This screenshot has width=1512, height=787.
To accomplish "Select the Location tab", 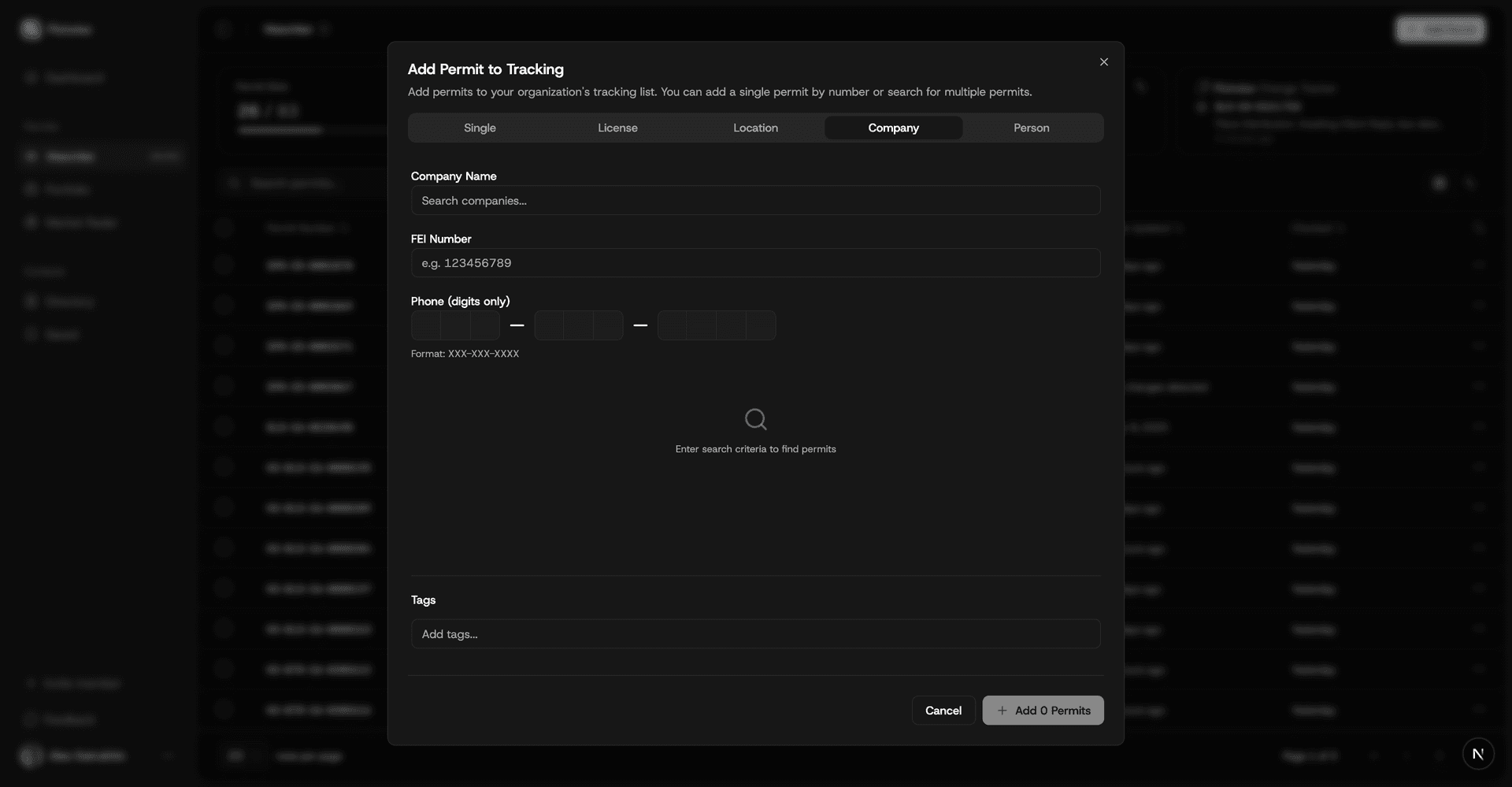I will click(755, 127).
